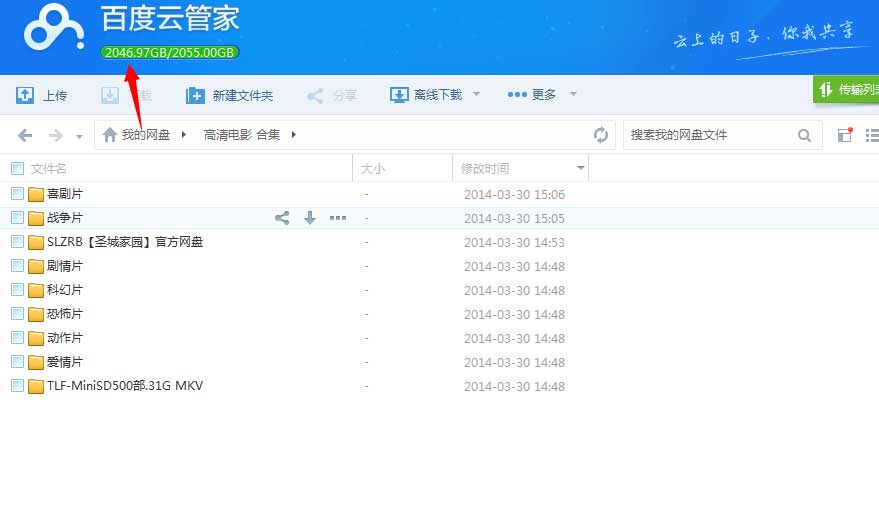Click the greyed 分享 share toolbar icon
The image size is (879, 517).
click(315, 96)
